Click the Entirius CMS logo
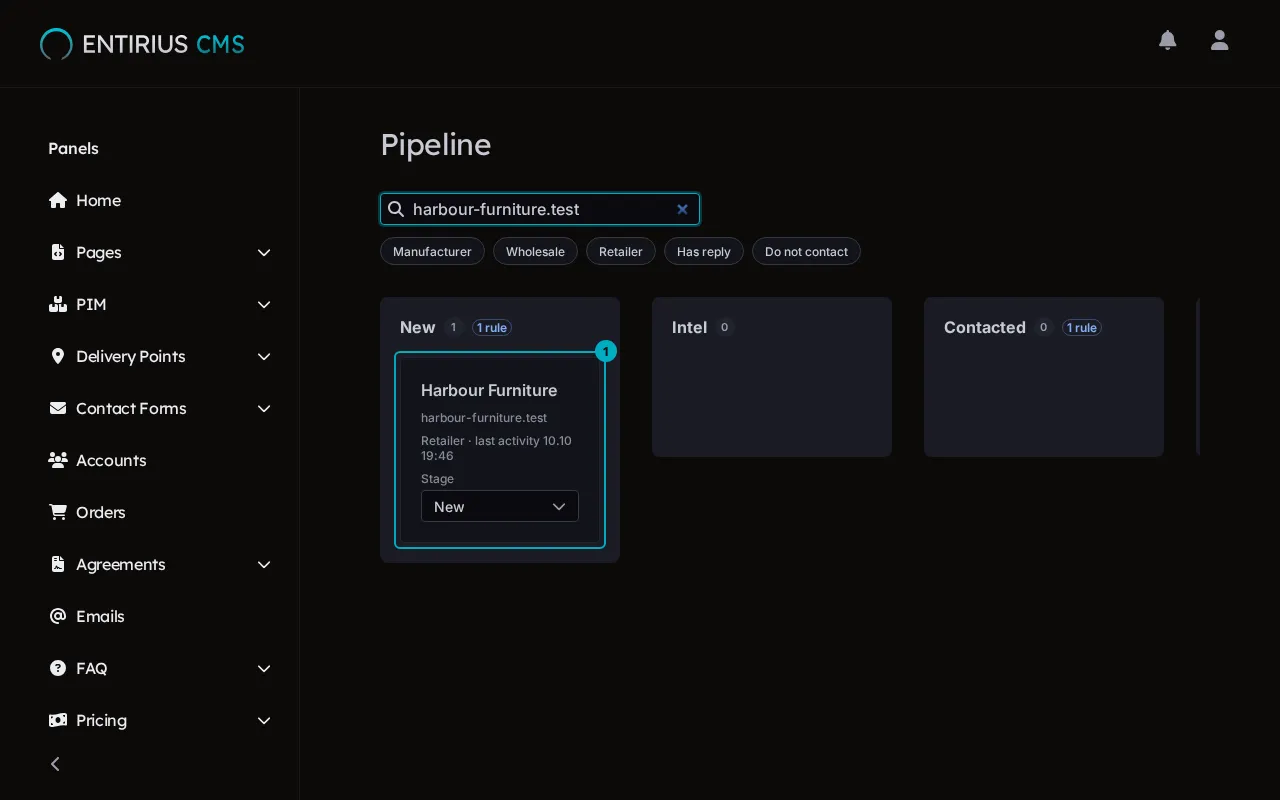Image resolution: width=1280 pixels, height=800 pixels. (142, 44)
